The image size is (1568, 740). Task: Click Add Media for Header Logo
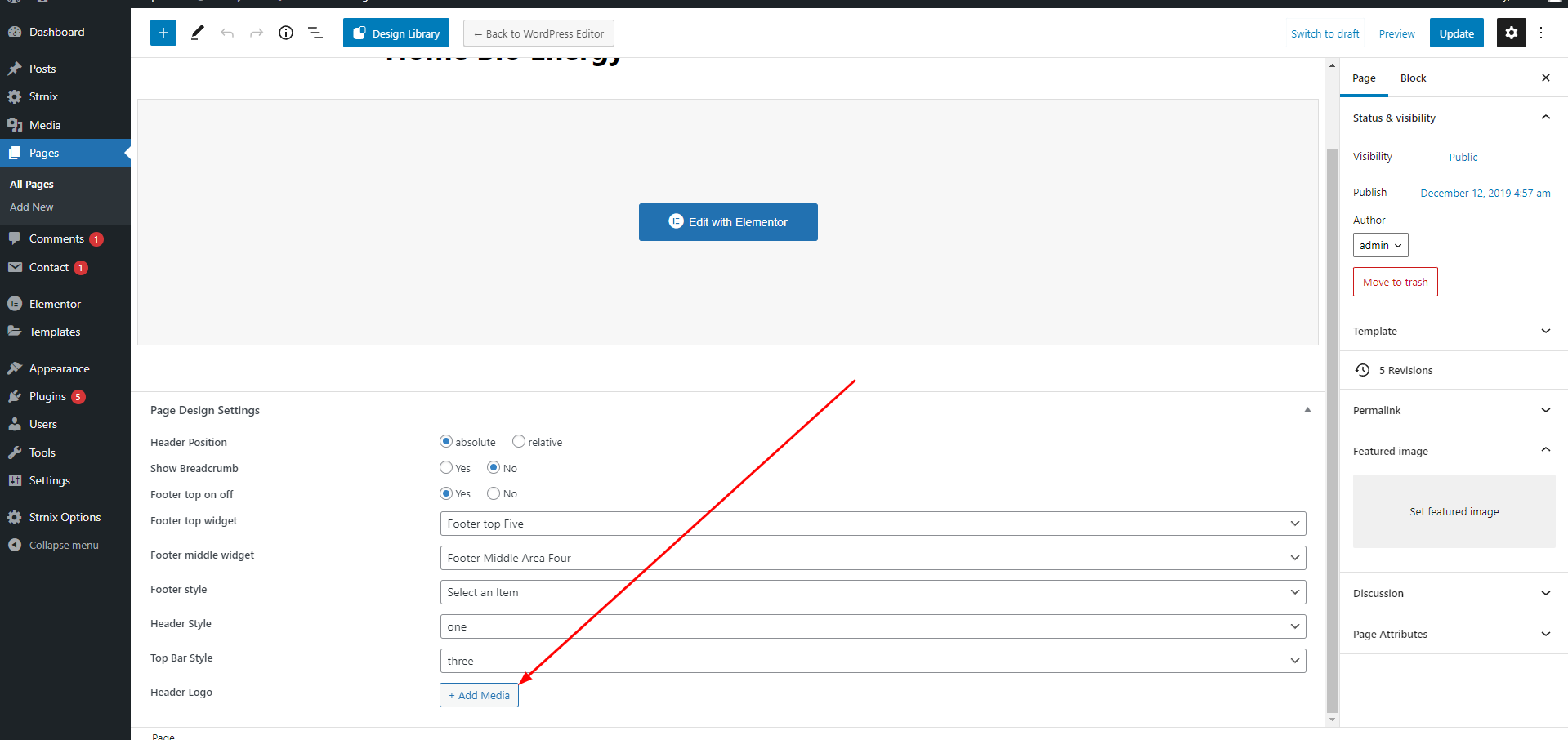479,695
